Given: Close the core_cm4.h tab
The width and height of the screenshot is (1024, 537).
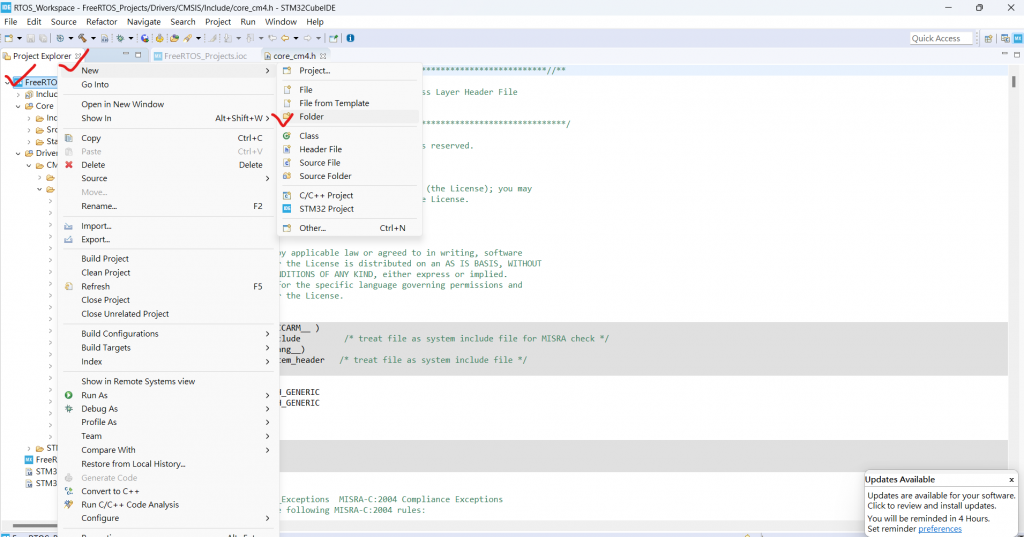Looking at the screenshot, I should (323, 56).
